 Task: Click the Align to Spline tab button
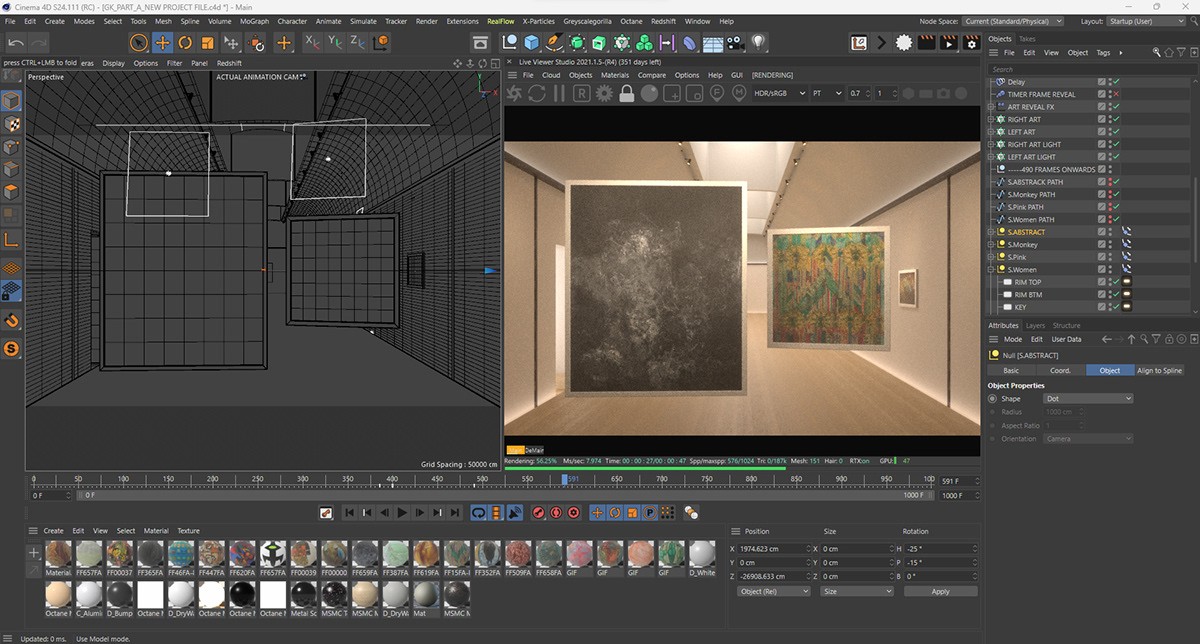click(x=1159, y=370)
